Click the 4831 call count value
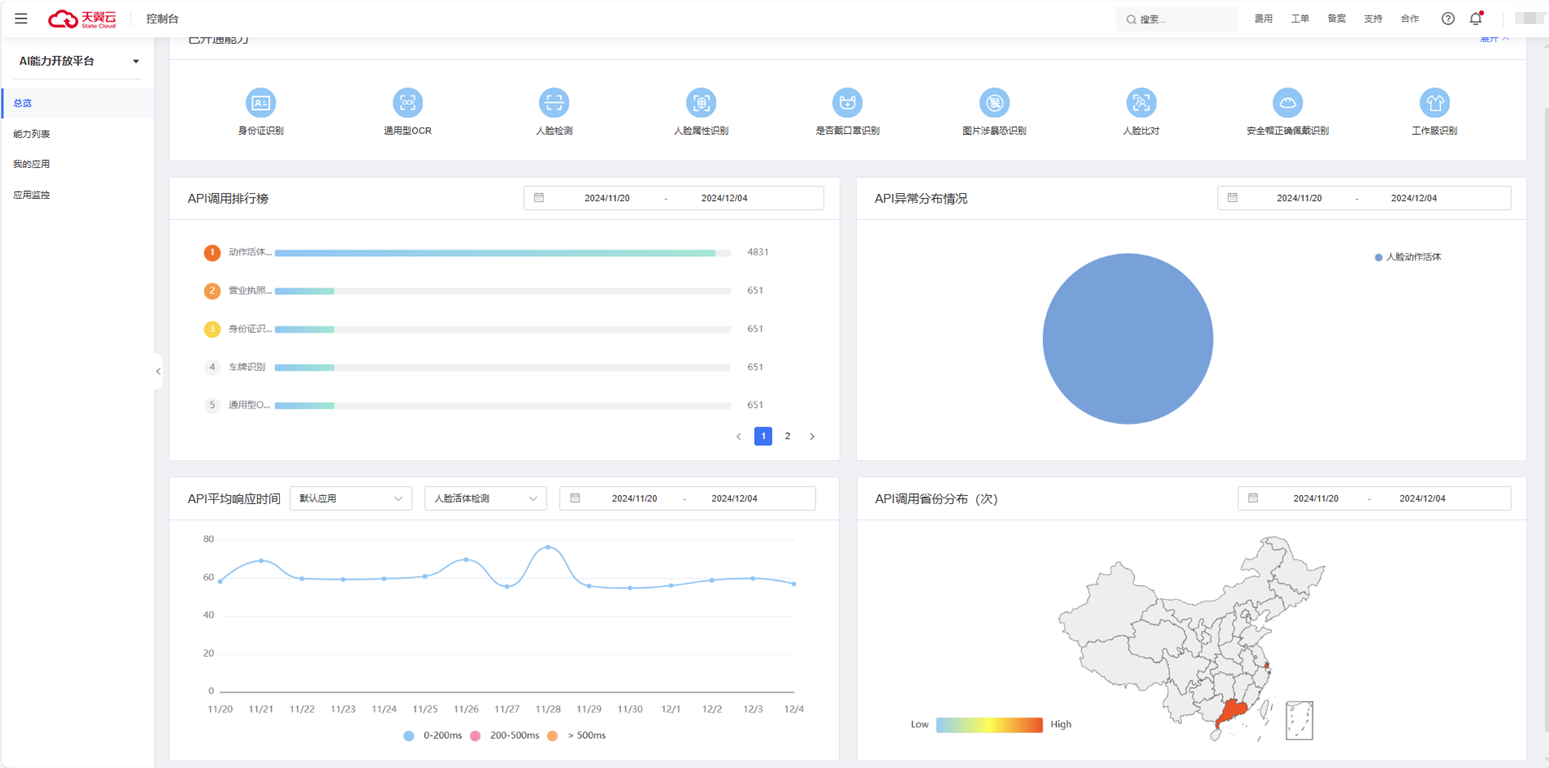 (758, 252)
